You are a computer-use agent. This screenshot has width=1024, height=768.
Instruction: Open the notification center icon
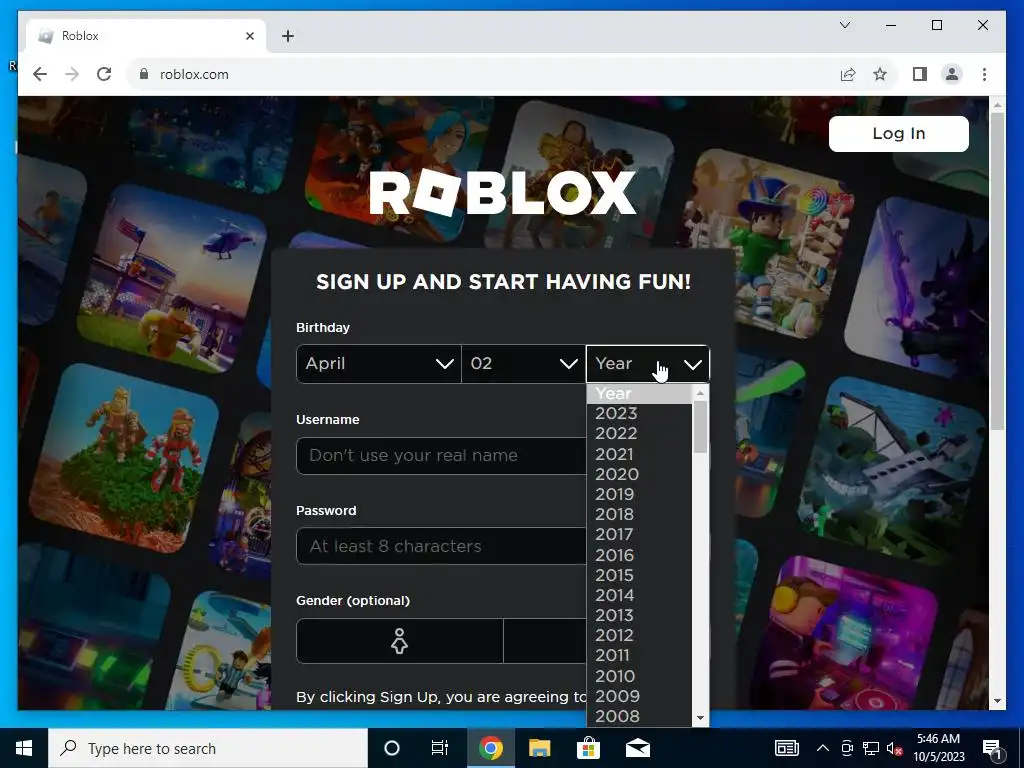click(993, 748)
